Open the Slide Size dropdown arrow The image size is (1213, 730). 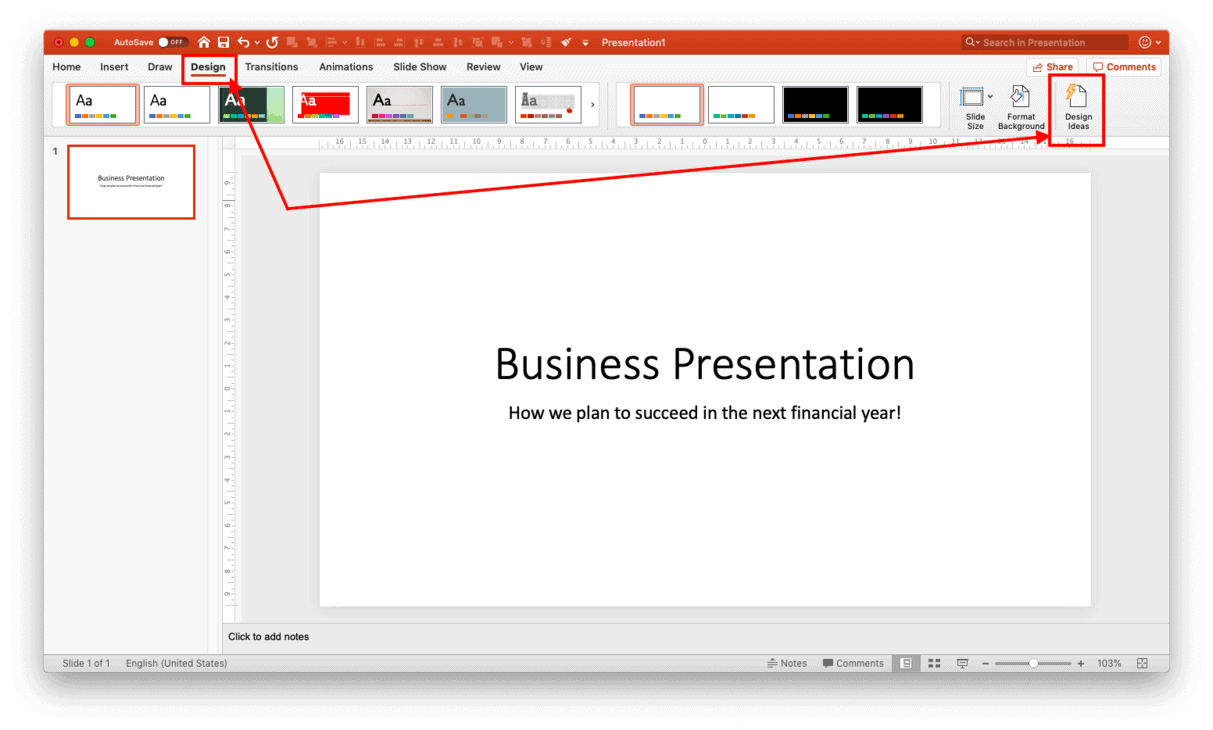tap(990, 96)
